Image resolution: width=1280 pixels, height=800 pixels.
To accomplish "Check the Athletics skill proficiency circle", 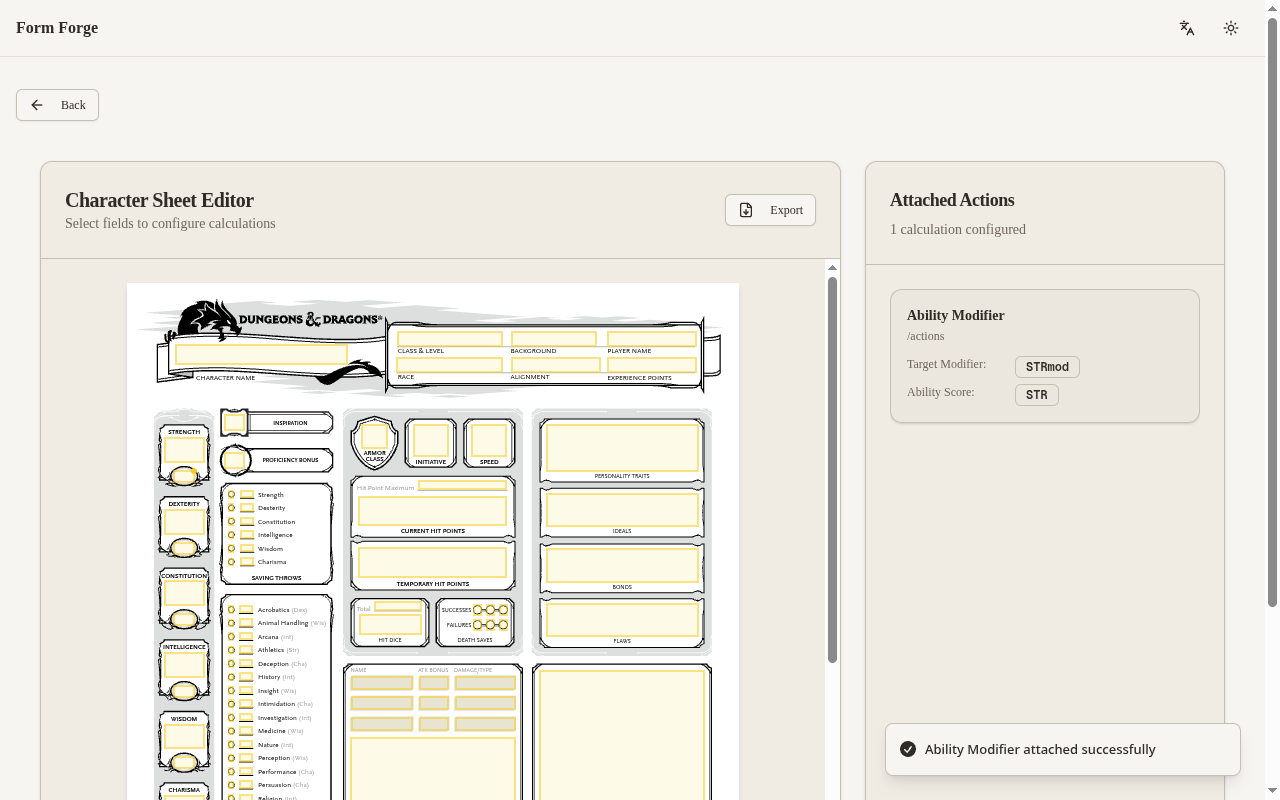I will [x=231, y=650].
